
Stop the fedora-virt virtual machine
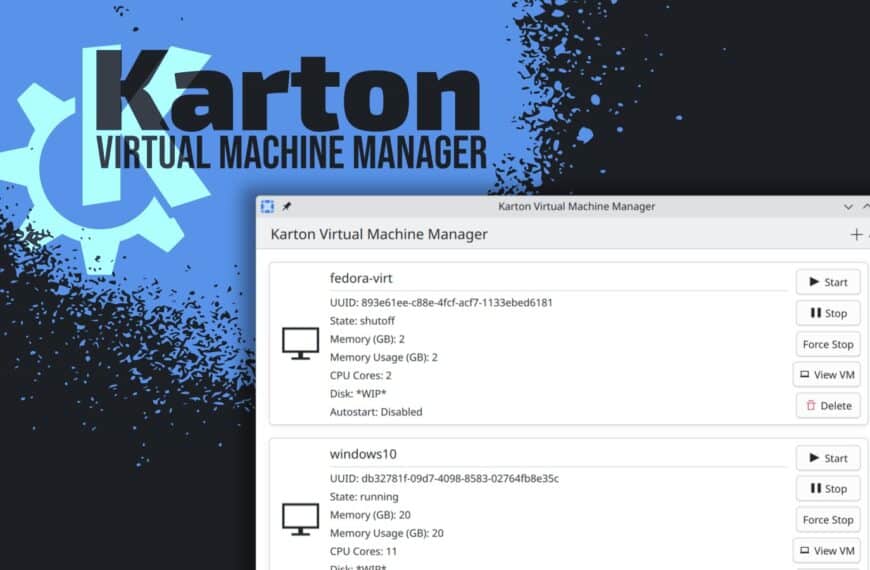click(x=828, y=313)
